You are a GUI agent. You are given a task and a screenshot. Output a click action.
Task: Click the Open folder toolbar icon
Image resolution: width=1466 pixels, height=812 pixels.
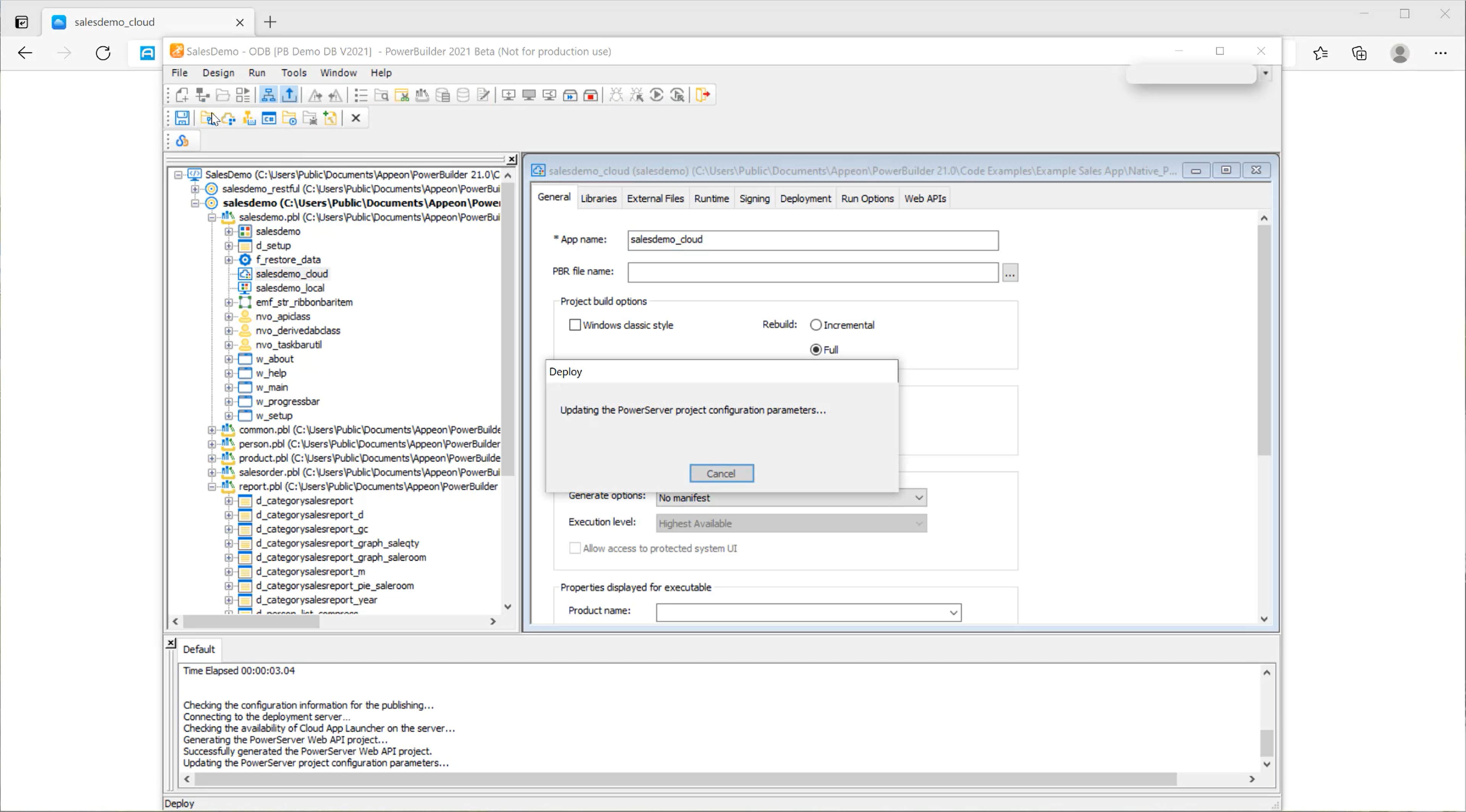(x=223, y=95)
